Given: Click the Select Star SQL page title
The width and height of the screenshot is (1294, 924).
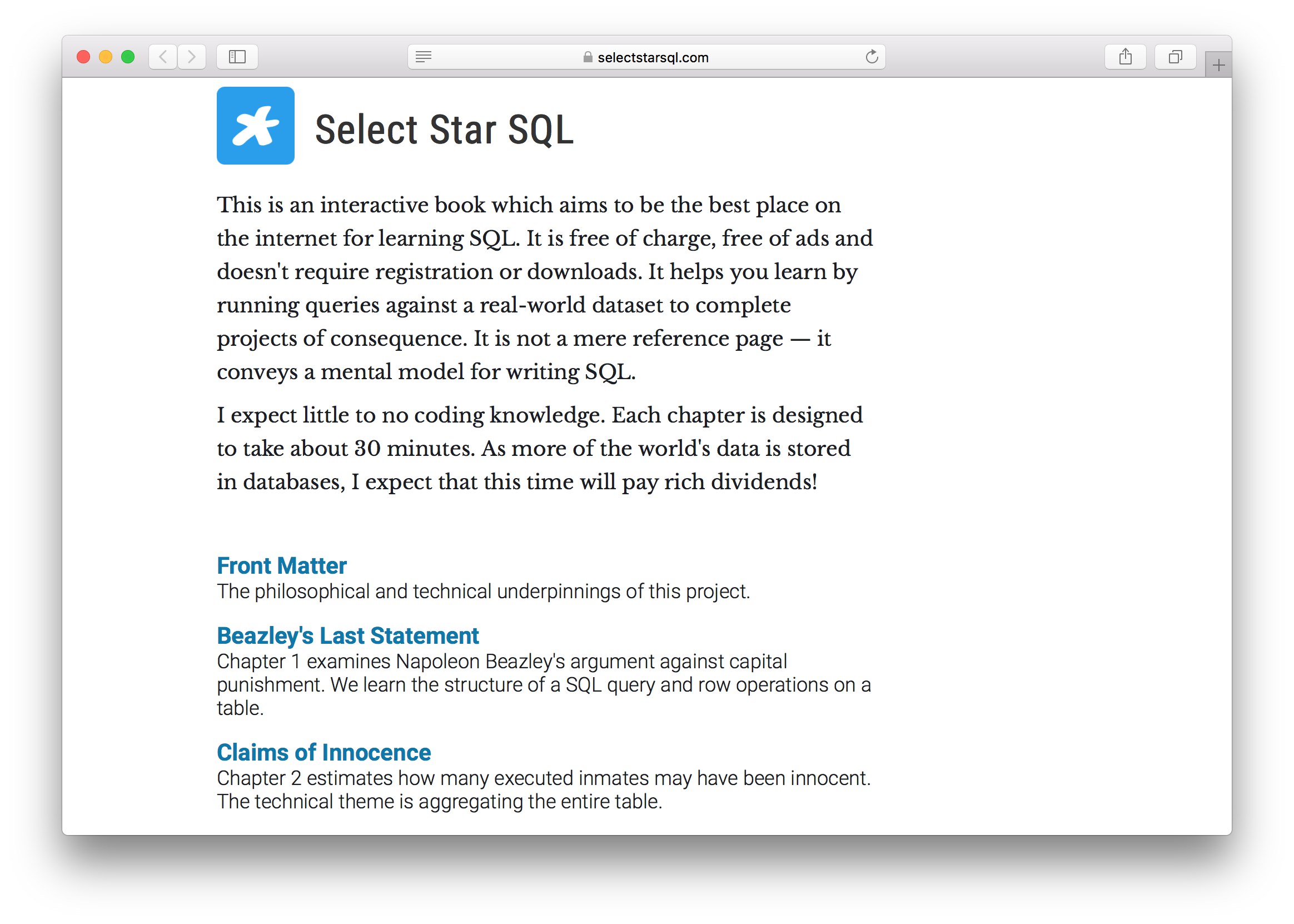Looking at the screenshot, I should click(x=445, y=130).
